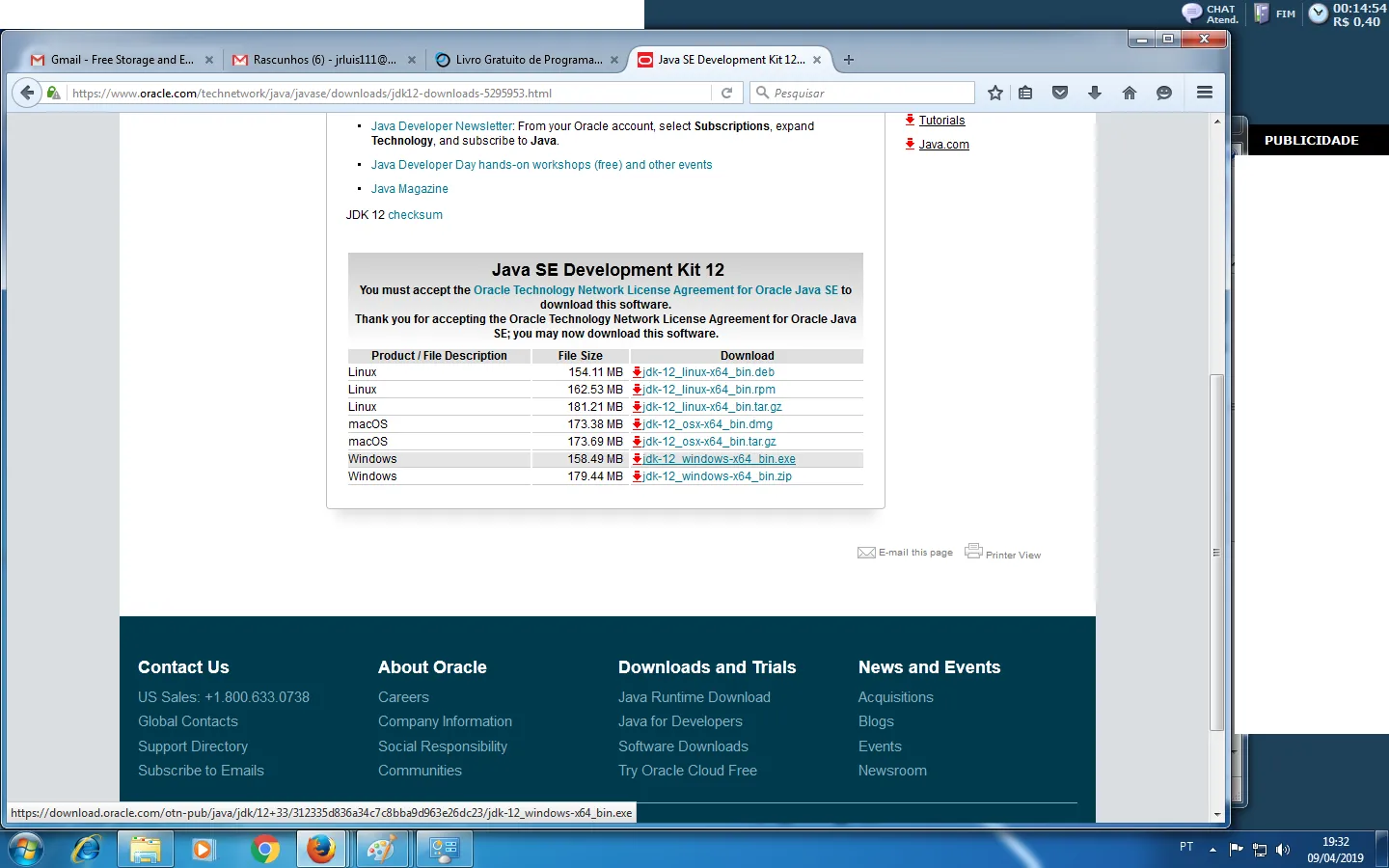Bookmark this page with the star icon

994,93
